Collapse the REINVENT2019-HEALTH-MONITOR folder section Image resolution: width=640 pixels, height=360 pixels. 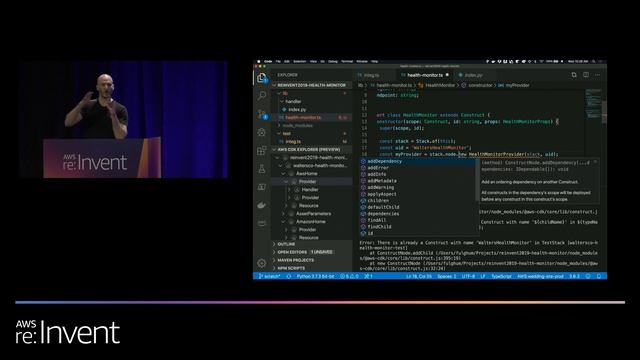[311, 85]
